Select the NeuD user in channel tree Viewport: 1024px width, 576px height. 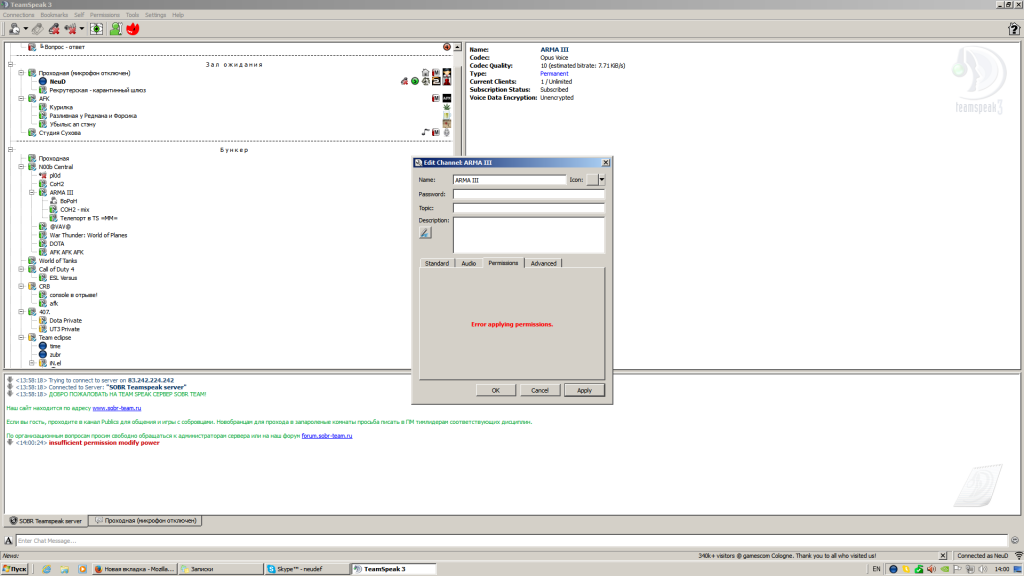[57, 82]
